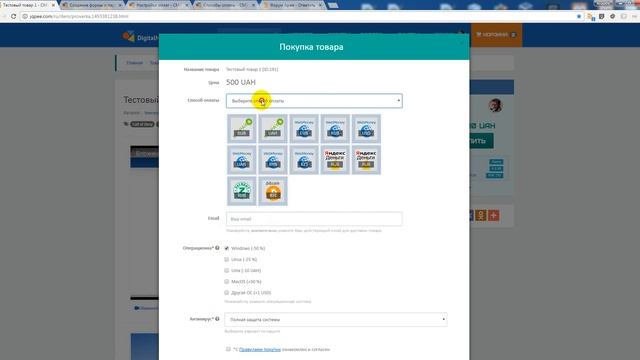Viewport: 640px width, 360px height.
Task: Close the first browser tab Тестовый товар
Action: coord(53,5)
